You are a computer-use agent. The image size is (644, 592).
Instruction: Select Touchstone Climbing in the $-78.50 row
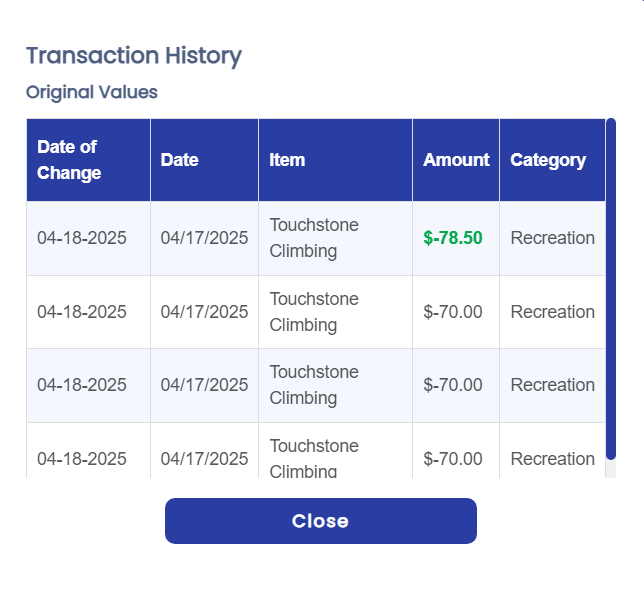click(x=314, y=238)
